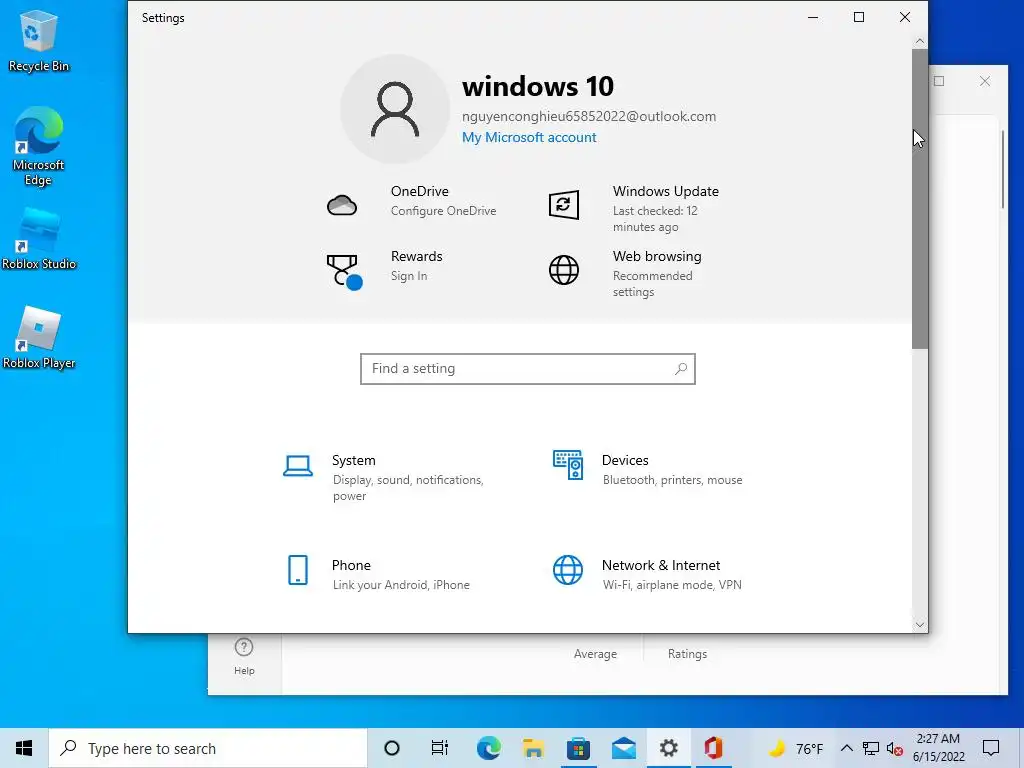Focus the Find a setting field

pos(528,369)
